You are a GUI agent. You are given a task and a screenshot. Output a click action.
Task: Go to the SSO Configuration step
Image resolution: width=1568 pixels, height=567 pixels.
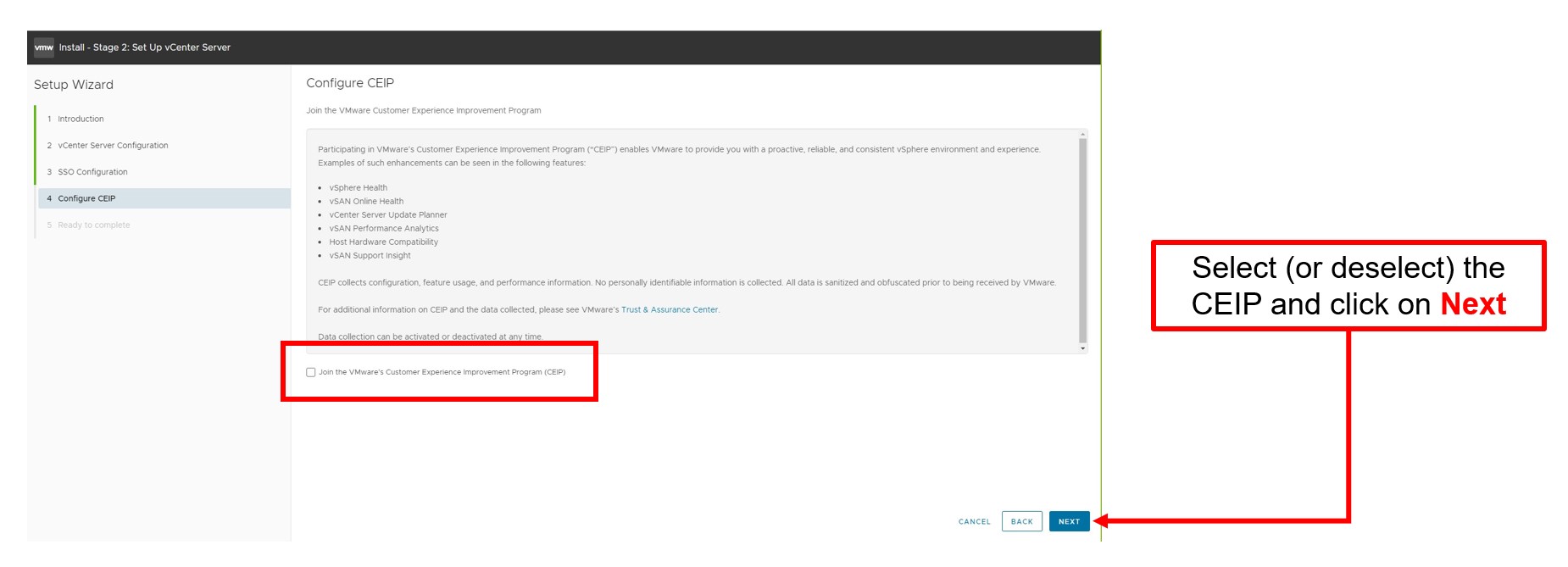(92, 172)
